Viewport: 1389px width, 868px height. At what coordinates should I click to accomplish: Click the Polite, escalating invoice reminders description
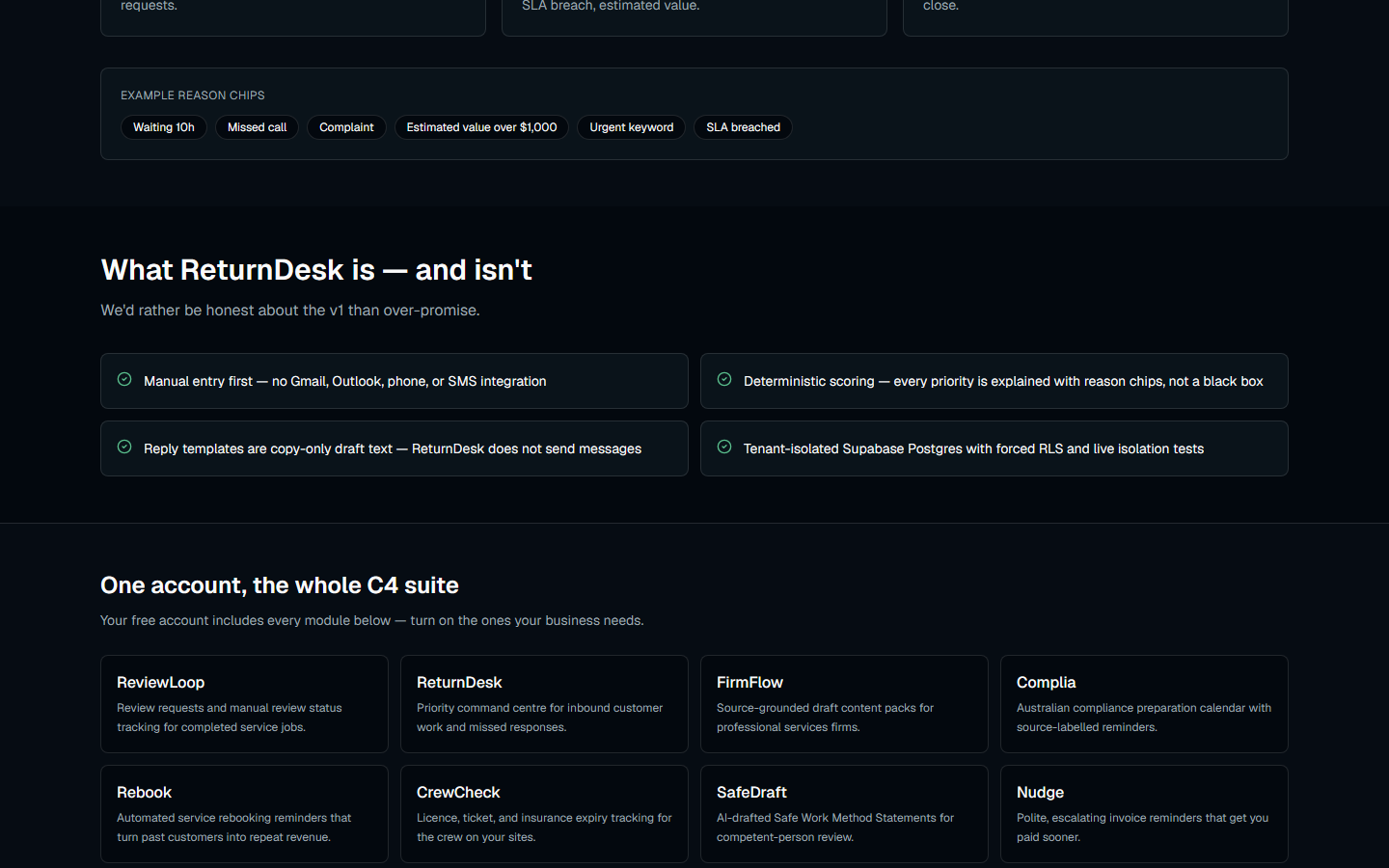pos(1143,827)
